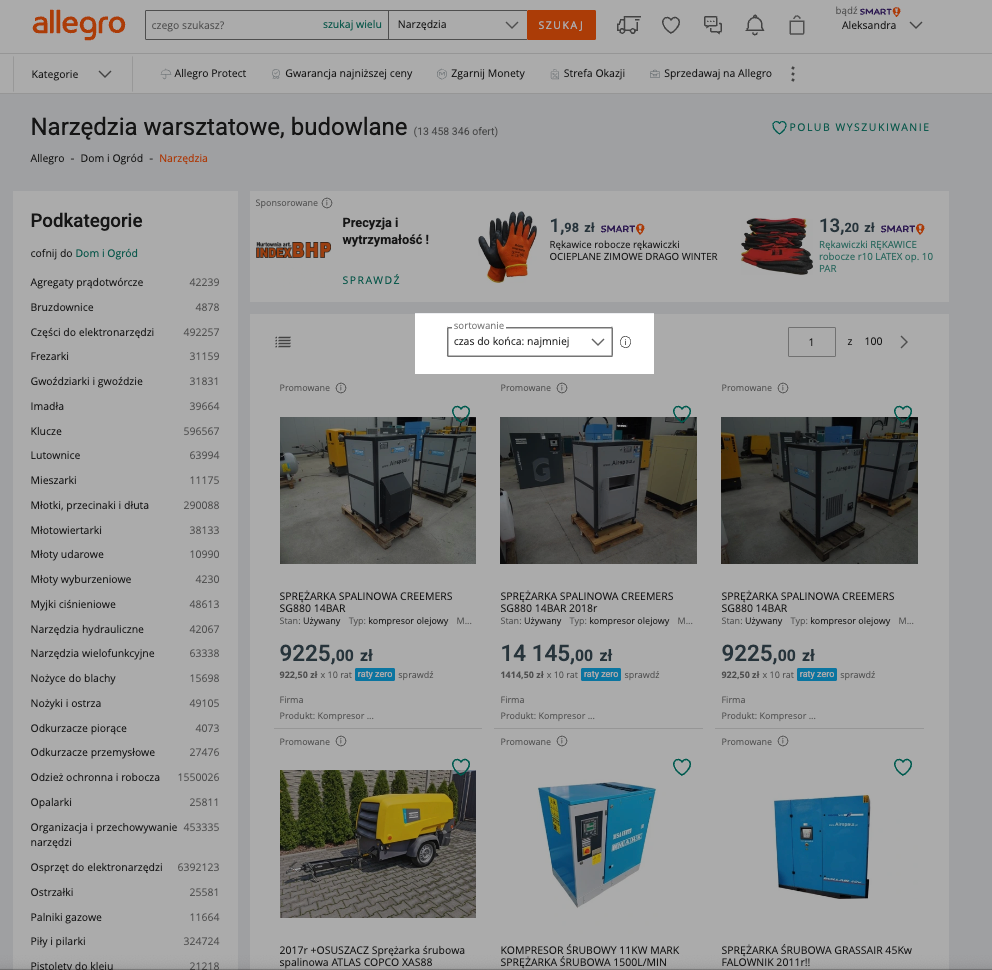The image size is (992, 970).
Task: Open notifications bell icon
Action: tap(755, 25)
